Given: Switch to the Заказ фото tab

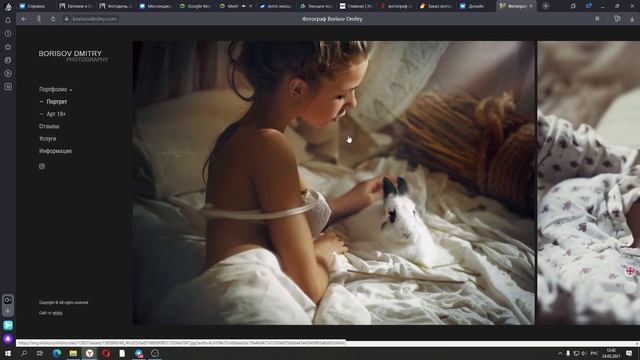Looking at the screenshot, I should [x=436, y=6].
